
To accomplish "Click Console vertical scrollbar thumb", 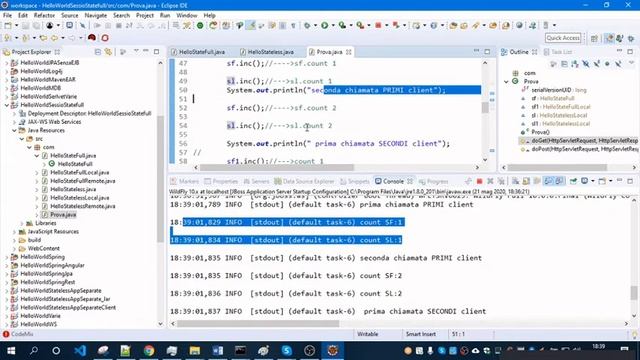I will point(634,292).
